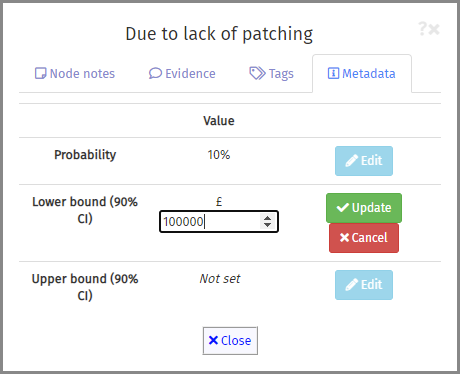Click the 'Not set' upper bound value
The image size is (460, 374).
(x=220, y=279)
